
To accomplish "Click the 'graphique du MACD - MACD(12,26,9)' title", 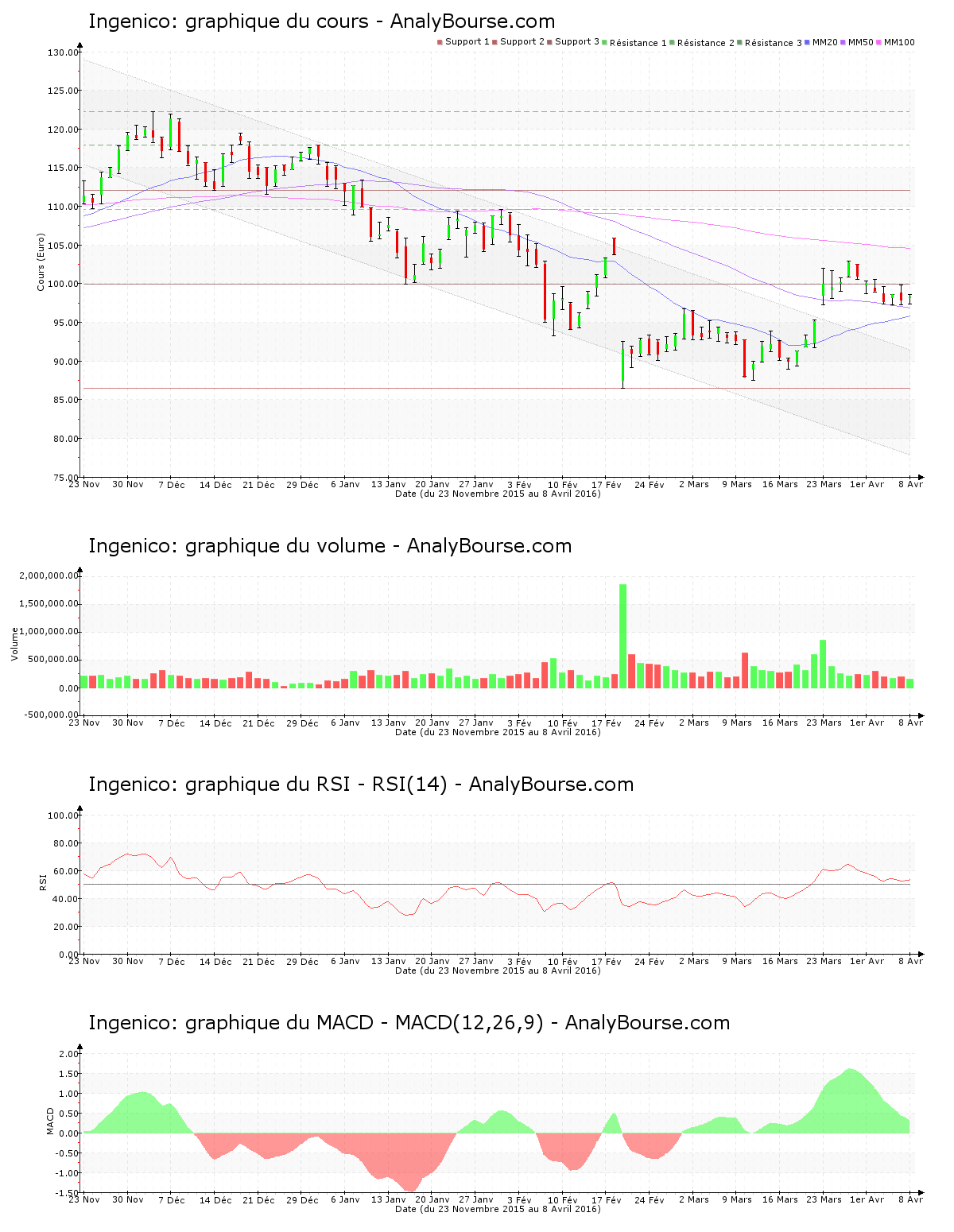I will (x=364, y=1023).
